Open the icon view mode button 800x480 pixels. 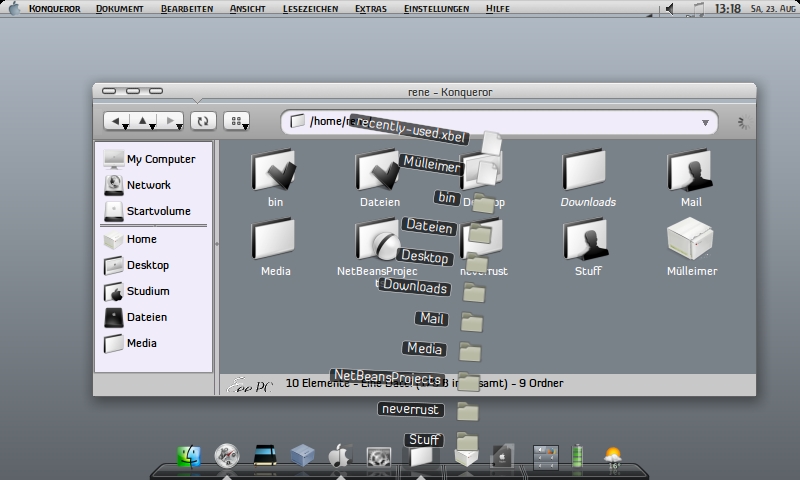pos(236,121)
